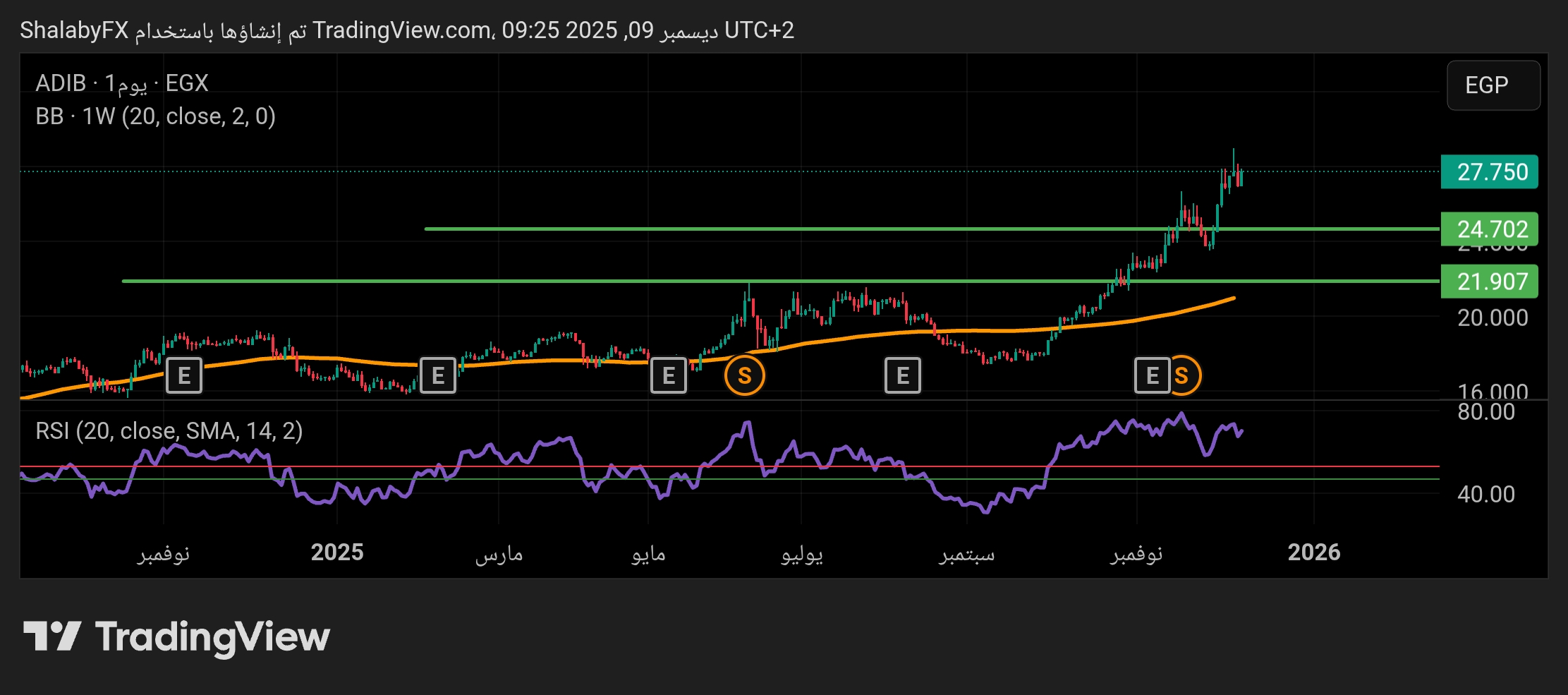Select the RSI indicator legend label
This screenshot has width=1568, height=695.
[169, 430]
